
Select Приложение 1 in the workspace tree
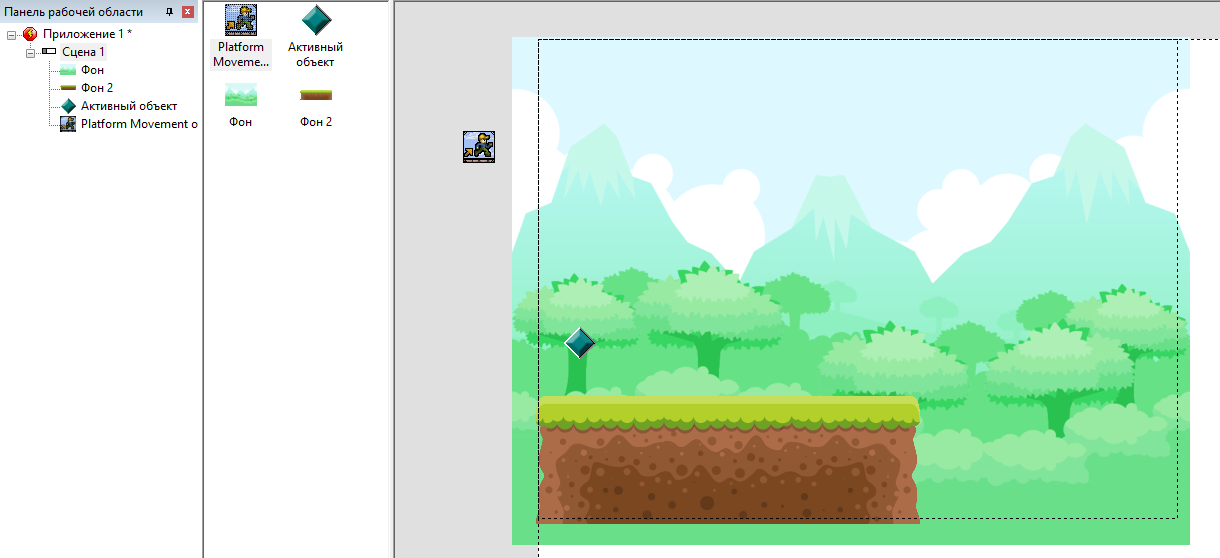pos(87,34)
